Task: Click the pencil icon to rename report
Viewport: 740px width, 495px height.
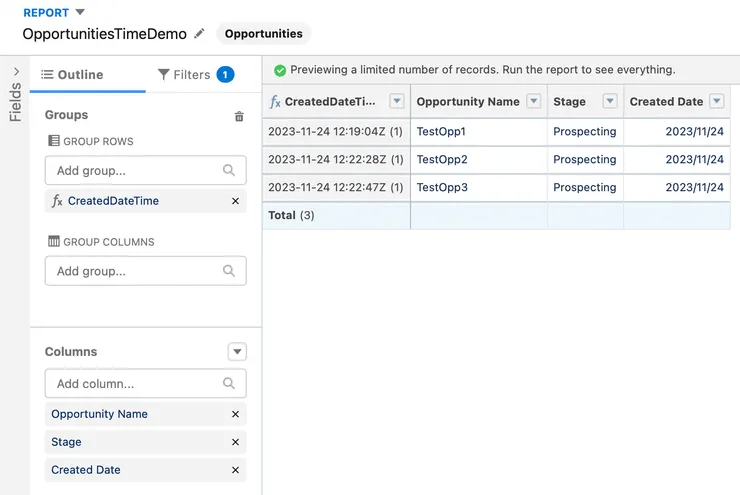Action: (200, 33)
